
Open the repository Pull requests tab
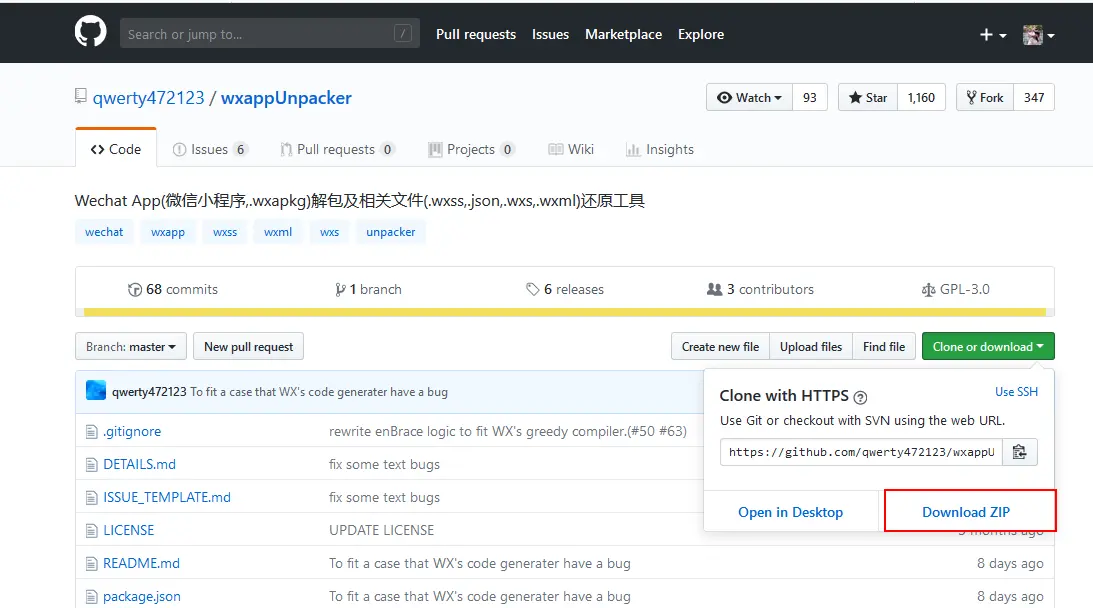click(x=337, y=149)
